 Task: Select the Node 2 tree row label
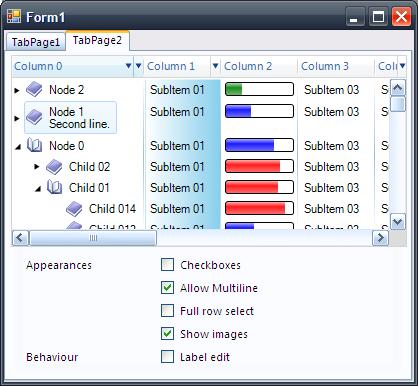[66, 90]
